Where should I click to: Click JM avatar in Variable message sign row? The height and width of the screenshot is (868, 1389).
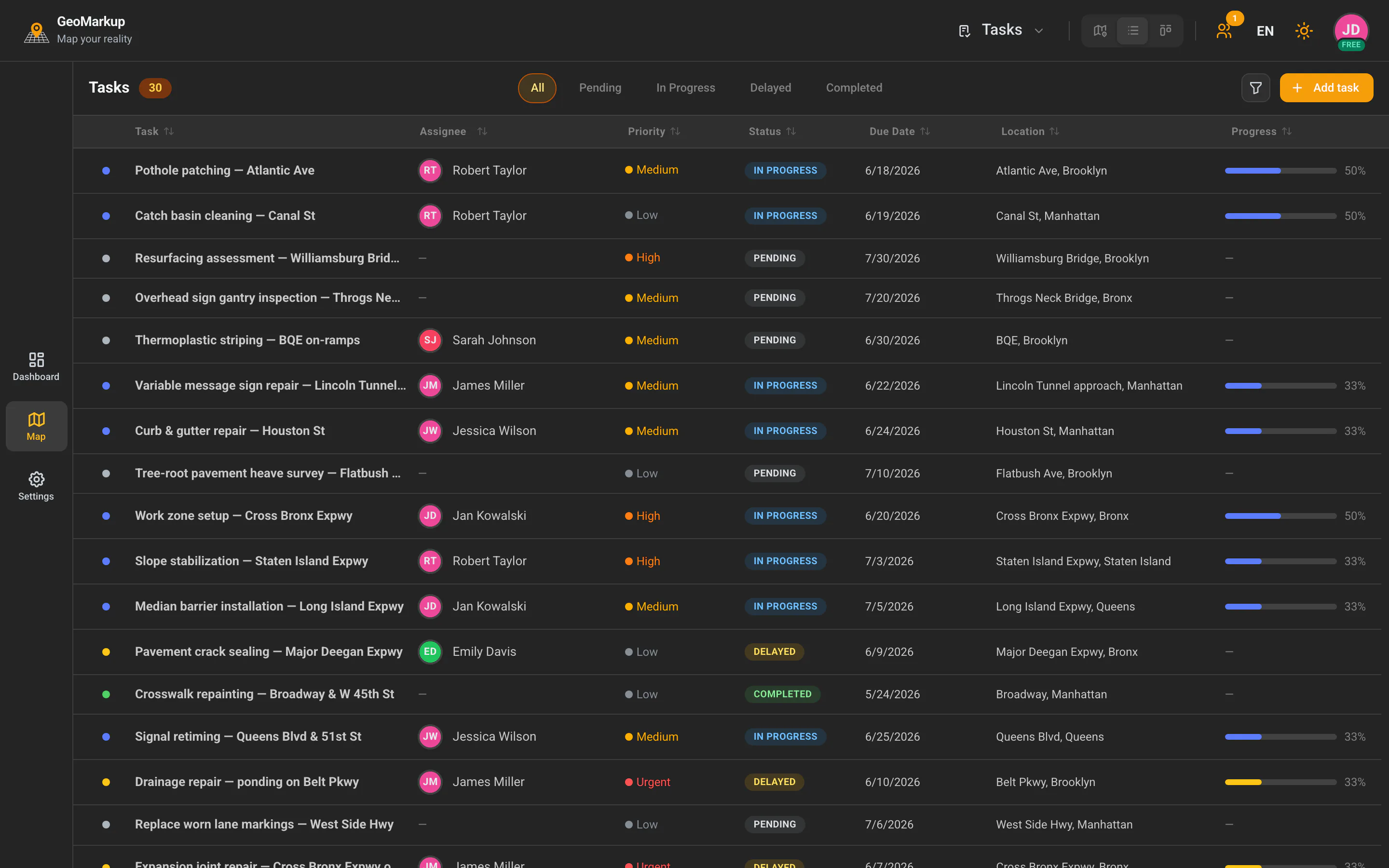430,386
